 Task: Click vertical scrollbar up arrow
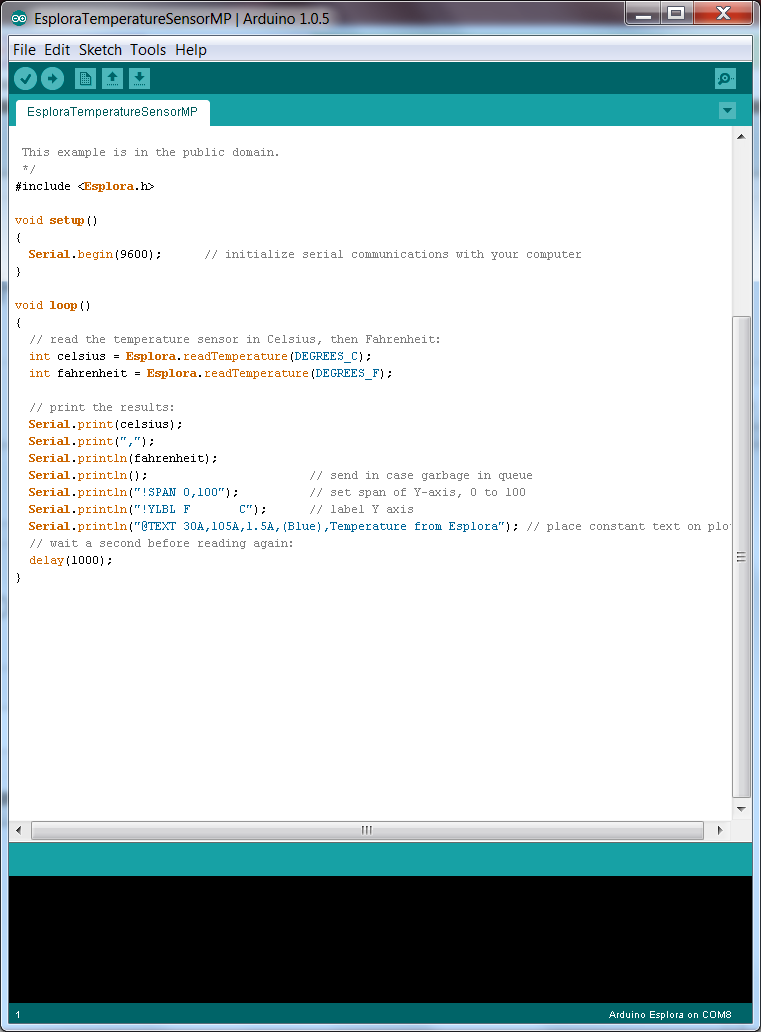[x=741, y=136]
